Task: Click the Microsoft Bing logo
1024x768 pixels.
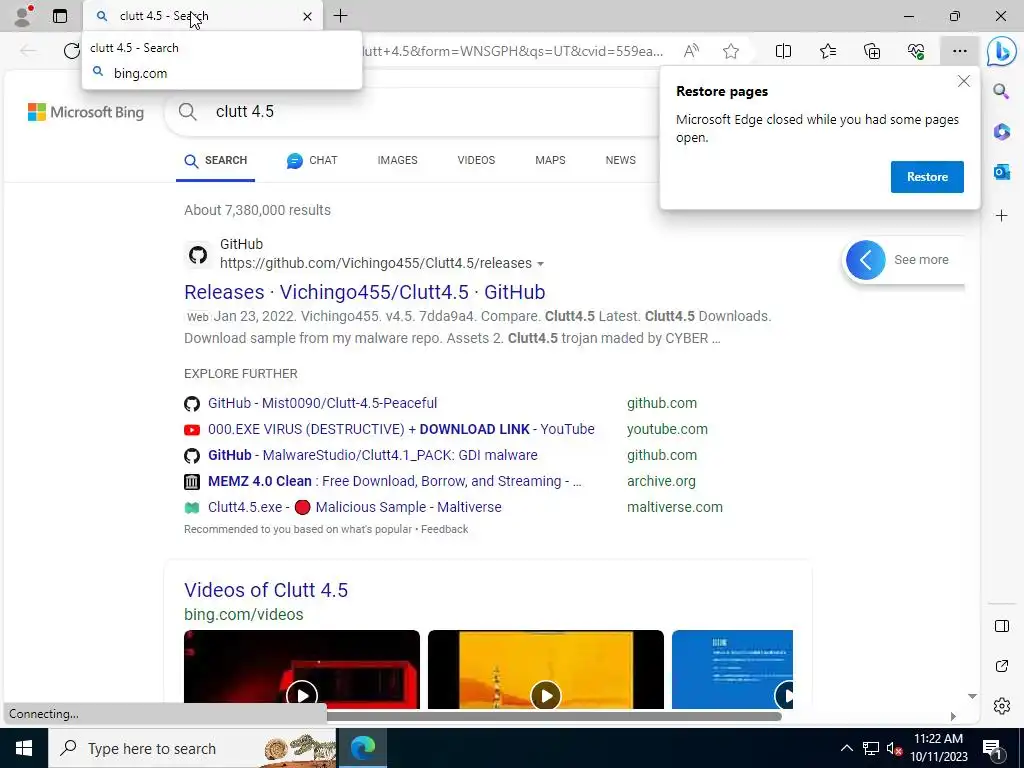Action: [86, 112]
